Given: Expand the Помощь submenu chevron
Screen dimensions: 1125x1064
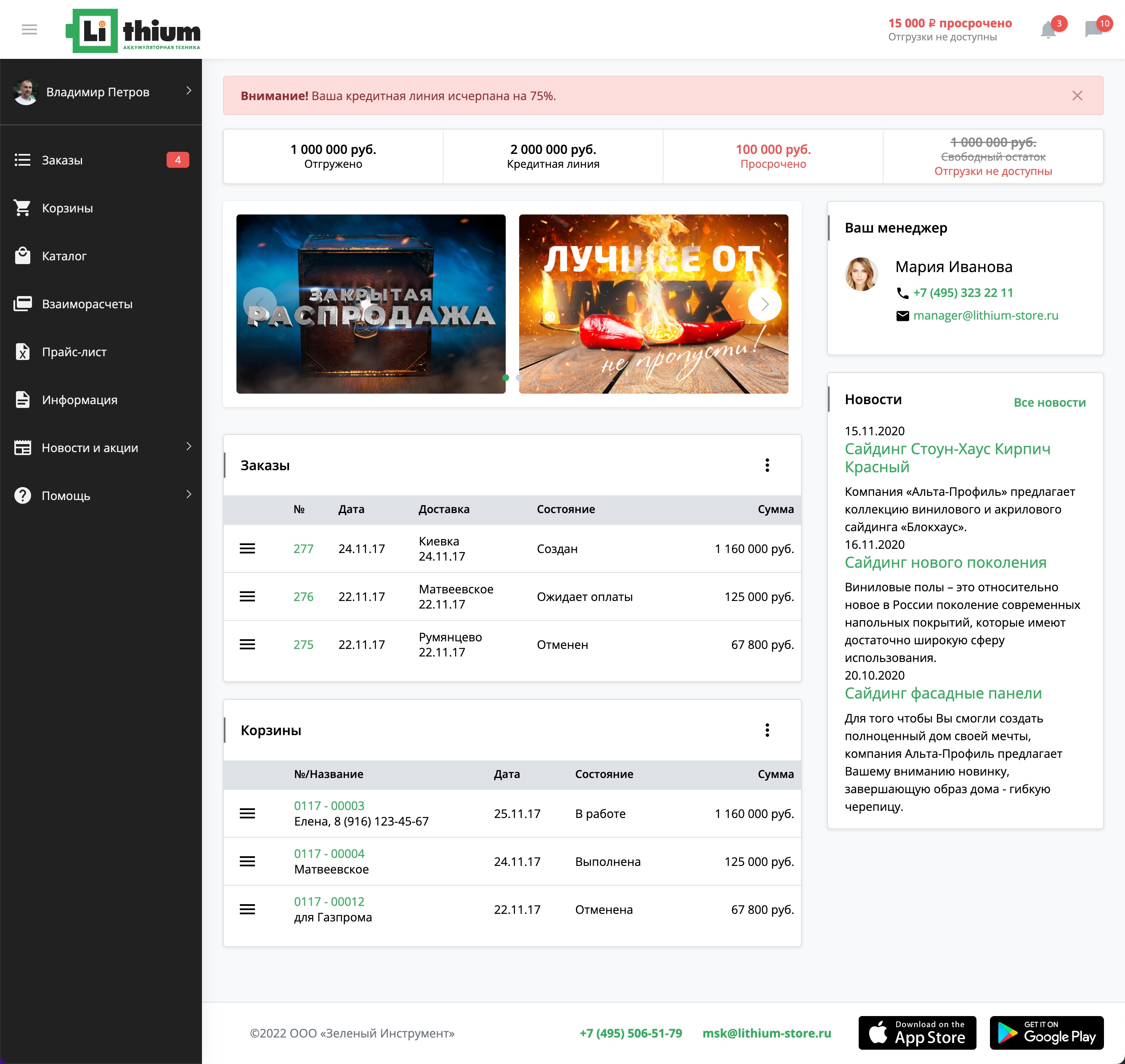Looking at the screenshot, I should (x=188, y=495).
